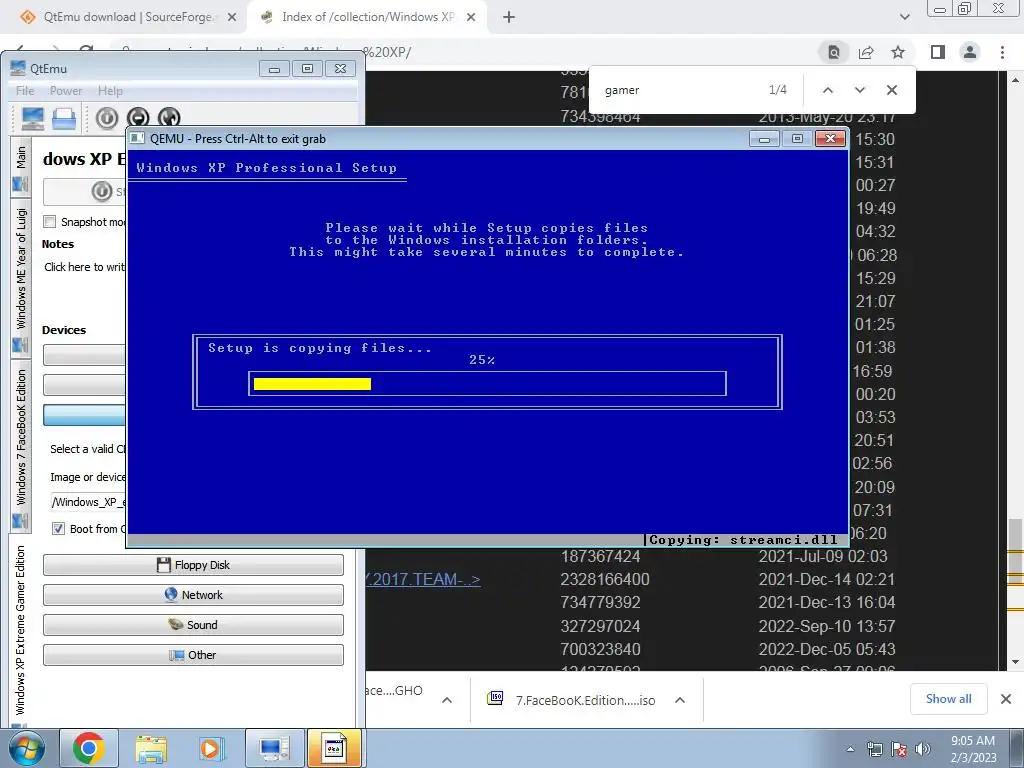Open a new Chrome tab with plus button
Image resolution: width=1024 pixels, height=768 pixels.
509,17
